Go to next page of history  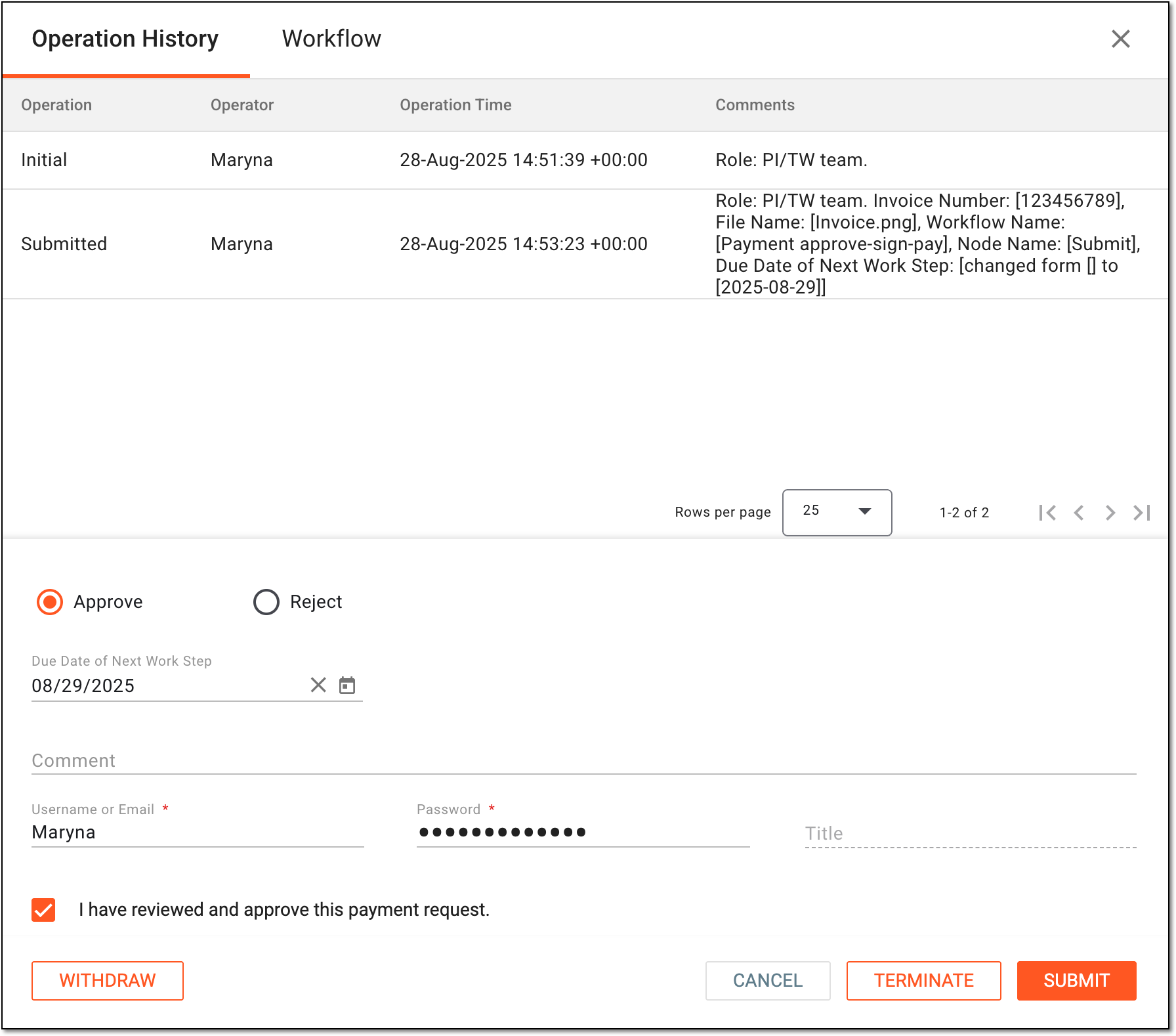1110,513
